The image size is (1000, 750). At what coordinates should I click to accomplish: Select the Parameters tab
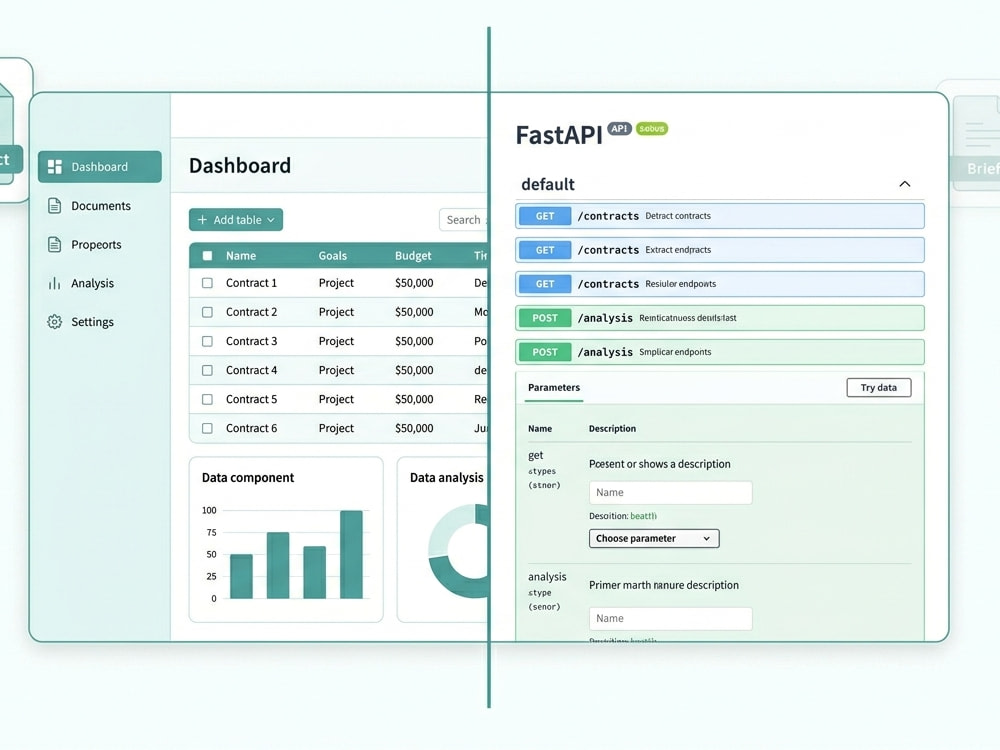point(554,388)
